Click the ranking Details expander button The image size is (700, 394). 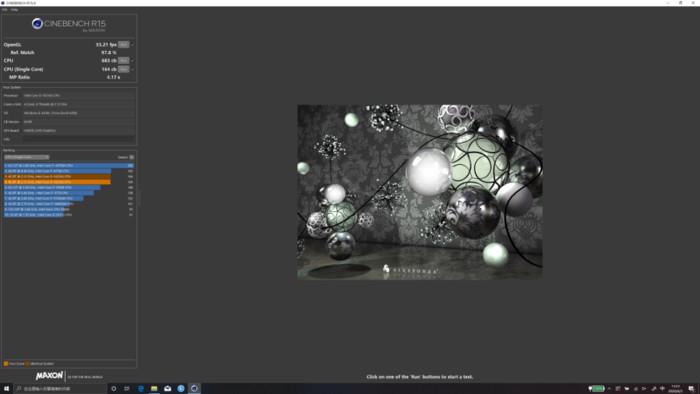131,157
